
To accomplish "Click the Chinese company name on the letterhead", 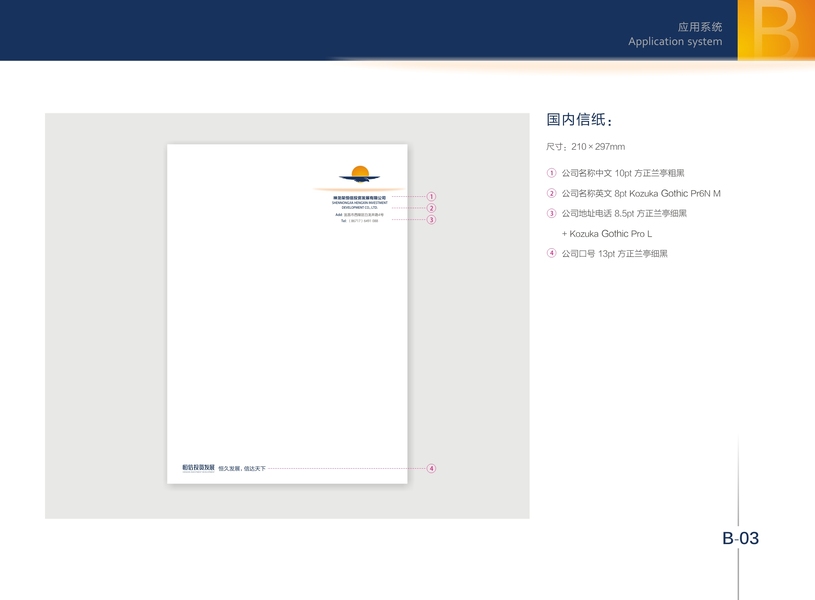I will (360, 198).
